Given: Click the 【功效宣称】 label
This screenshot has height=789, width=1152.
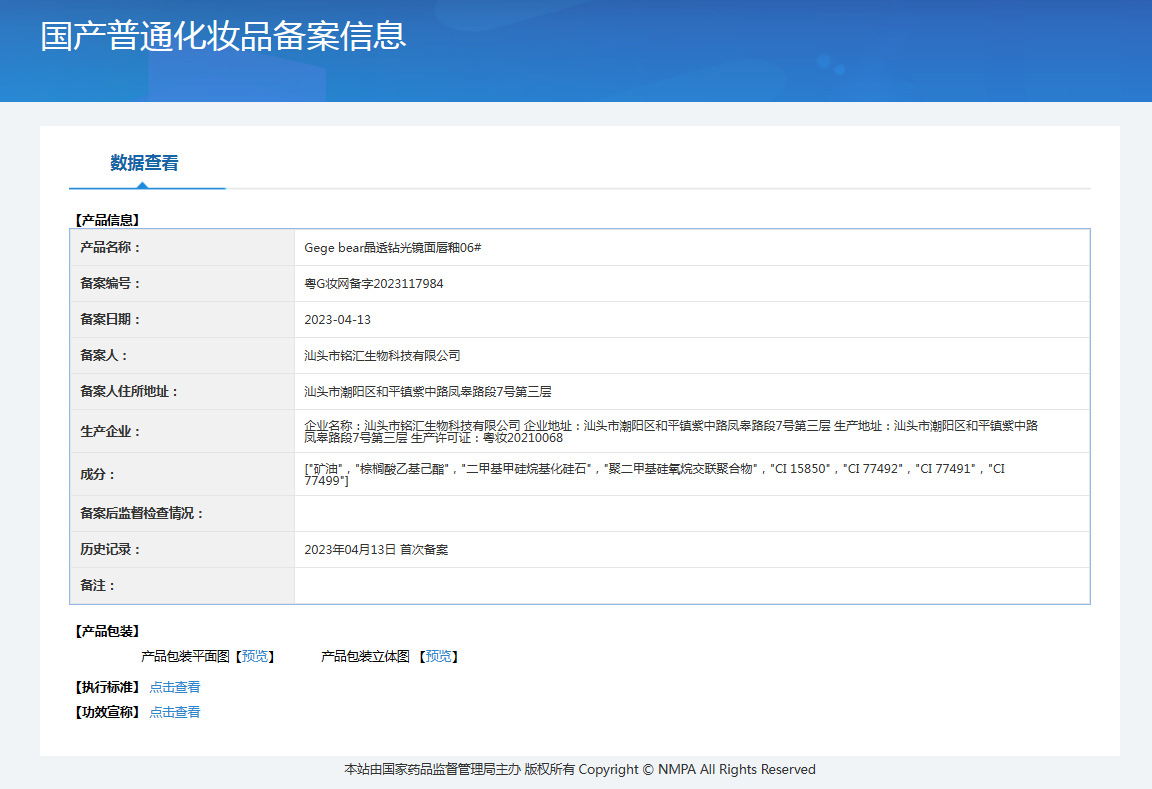Looking at the screenshot, I should (107, 712).
